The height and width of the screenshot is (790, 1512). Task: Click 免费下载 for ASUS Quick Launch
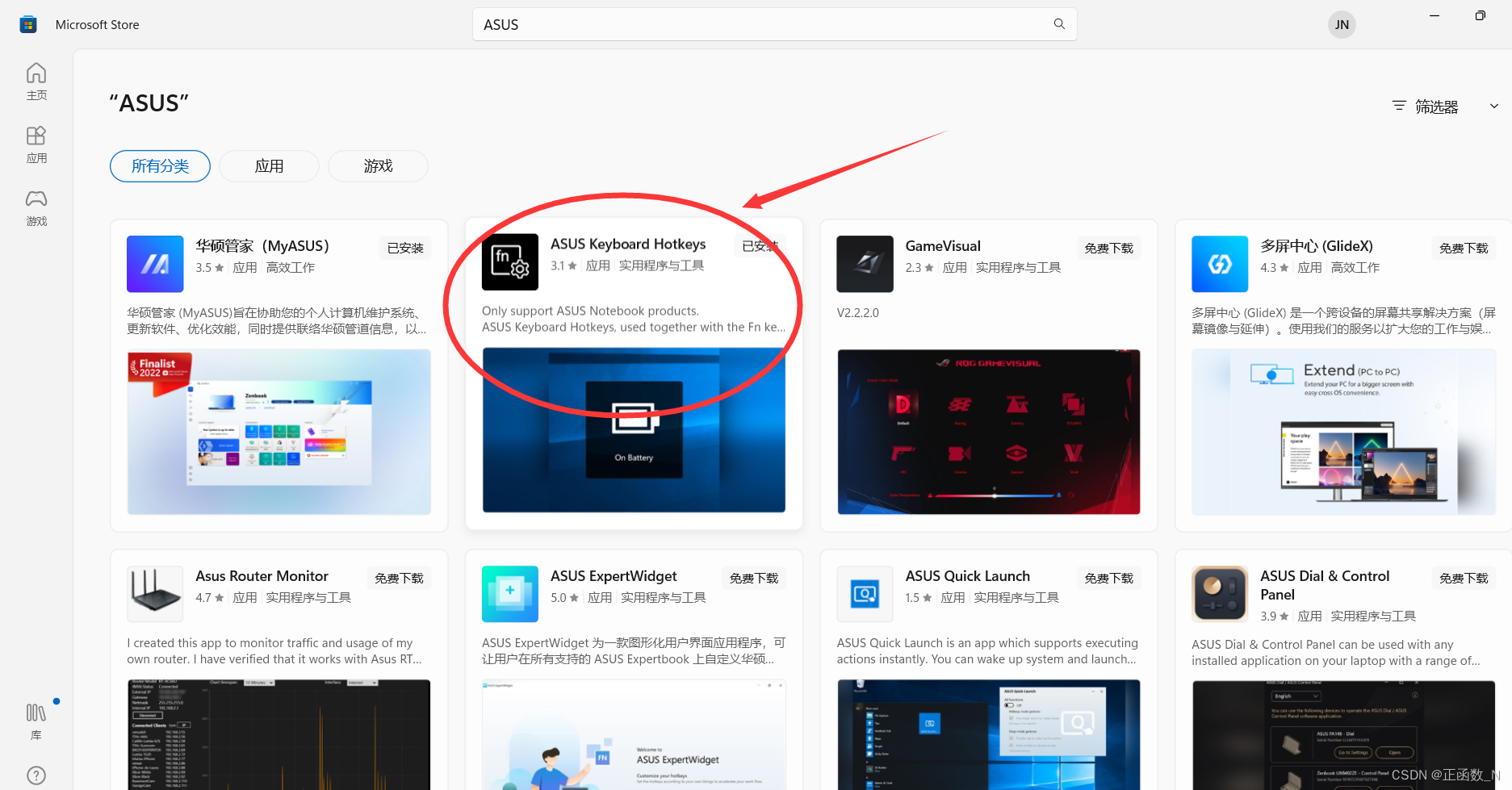point(1109,578)
